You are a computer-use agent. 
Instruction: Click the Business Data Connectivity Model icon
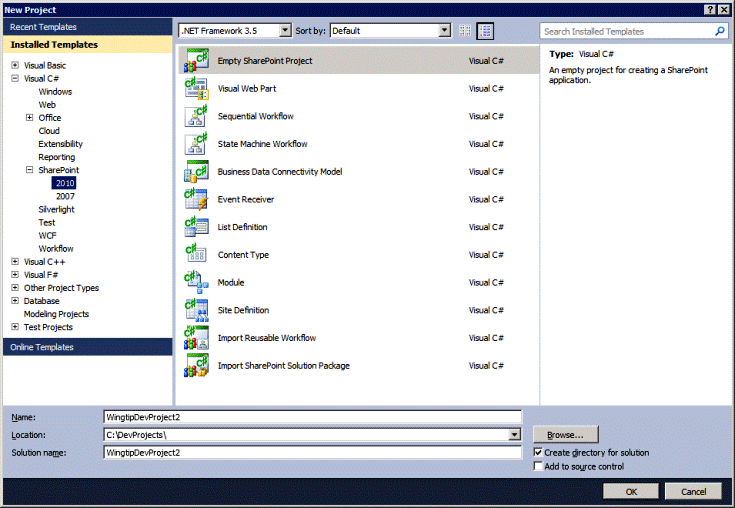click(x=196, y=172)
